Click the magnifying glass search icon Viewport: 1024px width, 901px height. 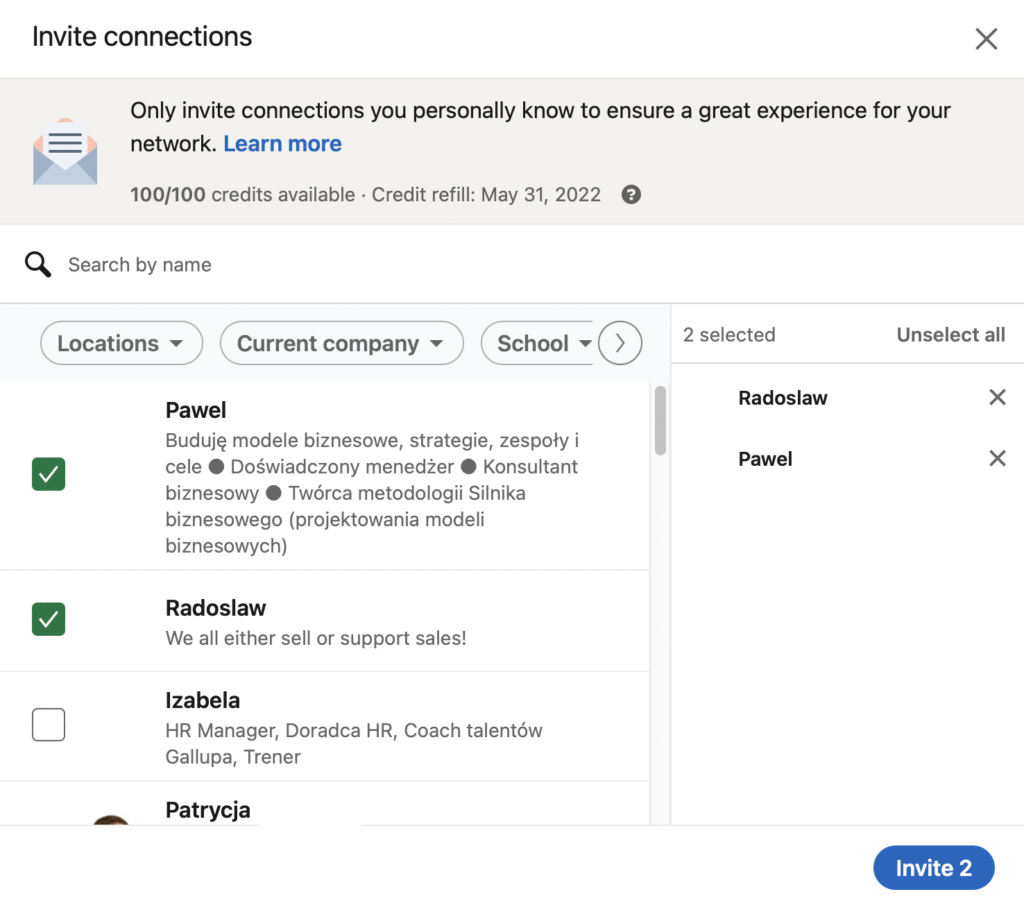click(x=38, y=265)
